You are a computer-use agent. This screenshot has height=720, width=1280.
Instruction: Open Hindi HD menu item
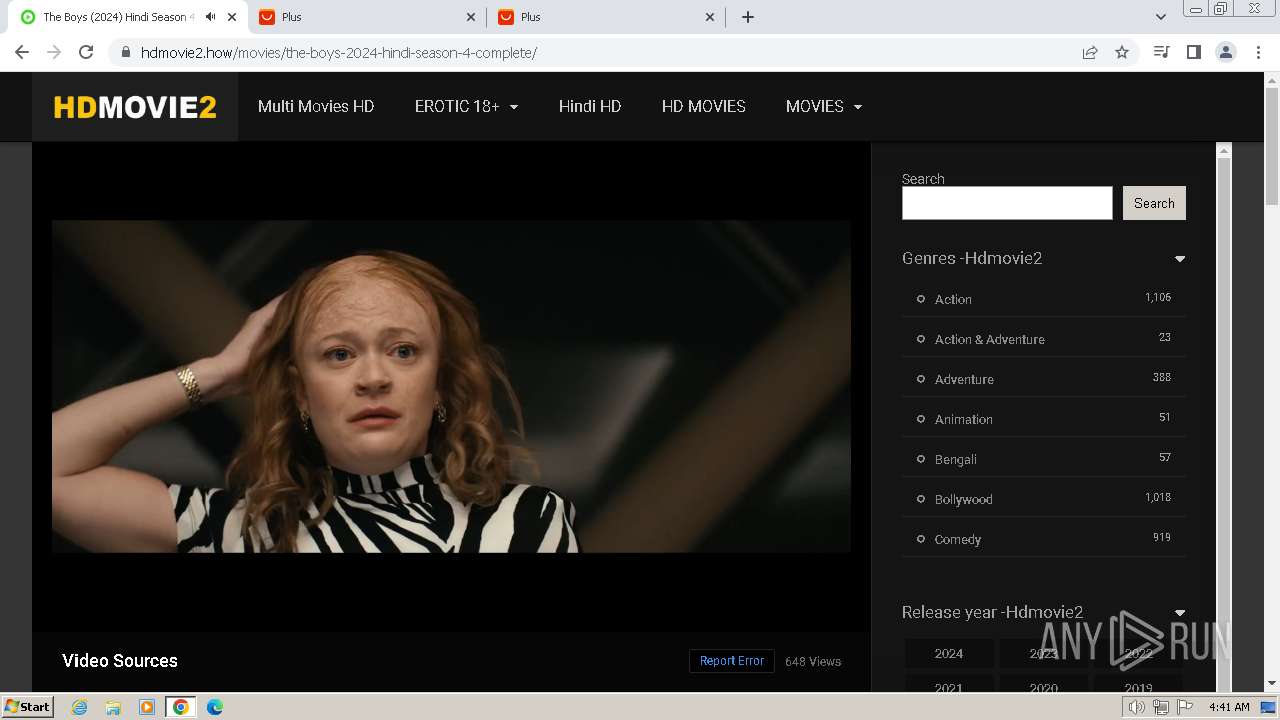pos(590,106)
